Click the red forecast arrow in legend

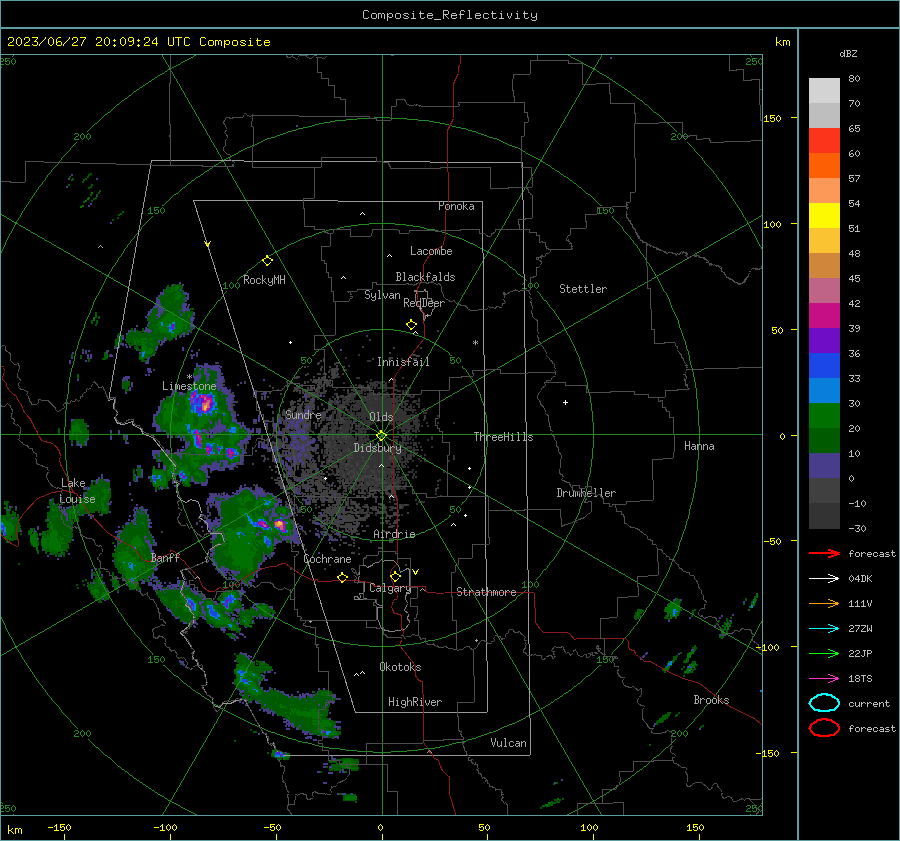pos(824,553)
